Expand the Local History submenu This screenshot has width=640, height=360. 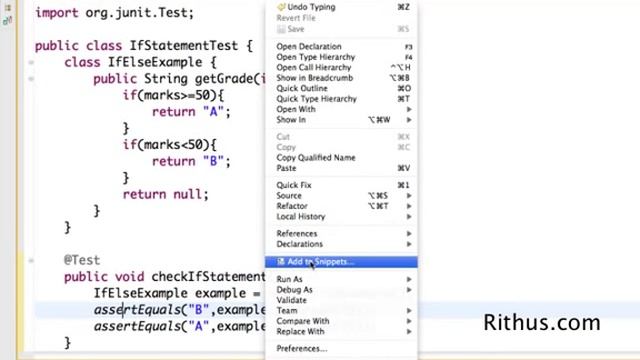coord(341,217)
